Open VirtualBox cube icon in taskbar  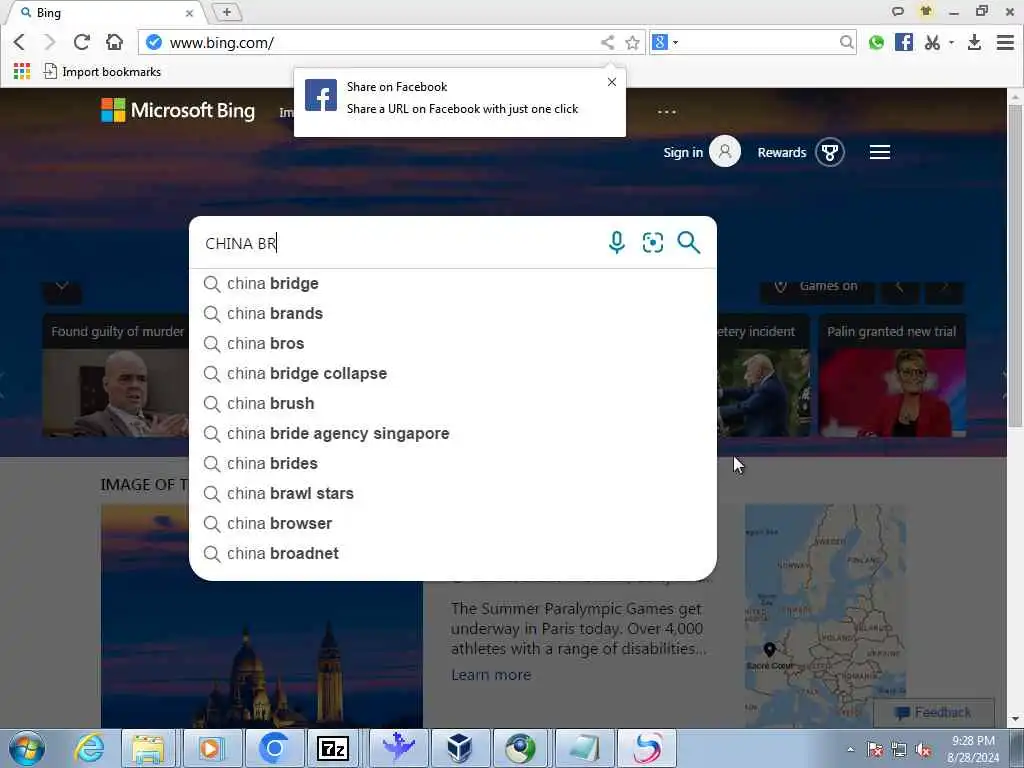coord(459,748)
